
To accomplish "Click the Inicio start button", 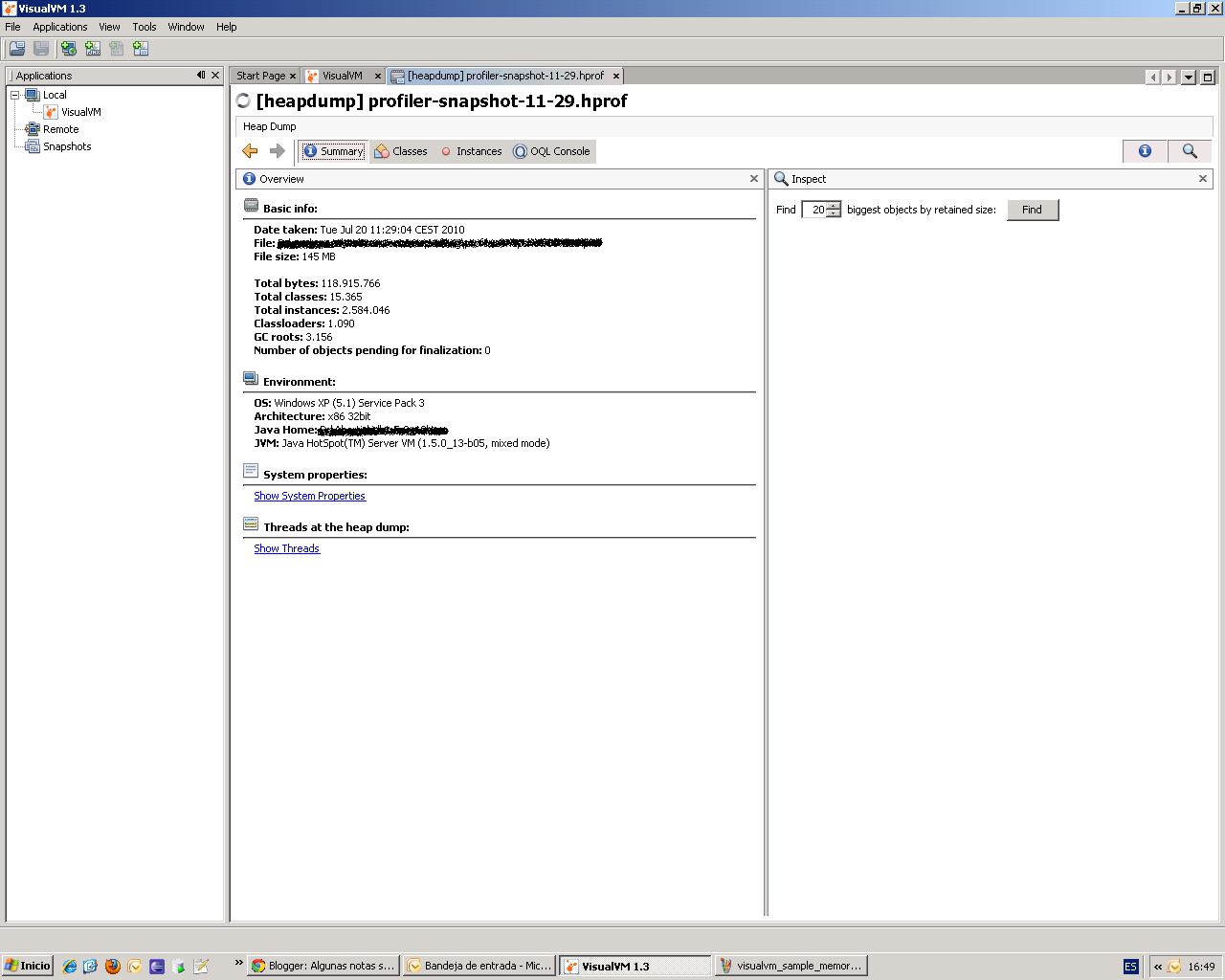I will click(x=27, y=966).
